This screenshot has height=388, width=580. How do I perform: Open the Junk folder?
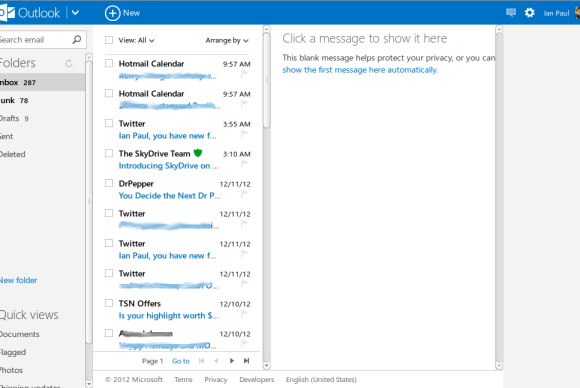click(x=42, y=100)
